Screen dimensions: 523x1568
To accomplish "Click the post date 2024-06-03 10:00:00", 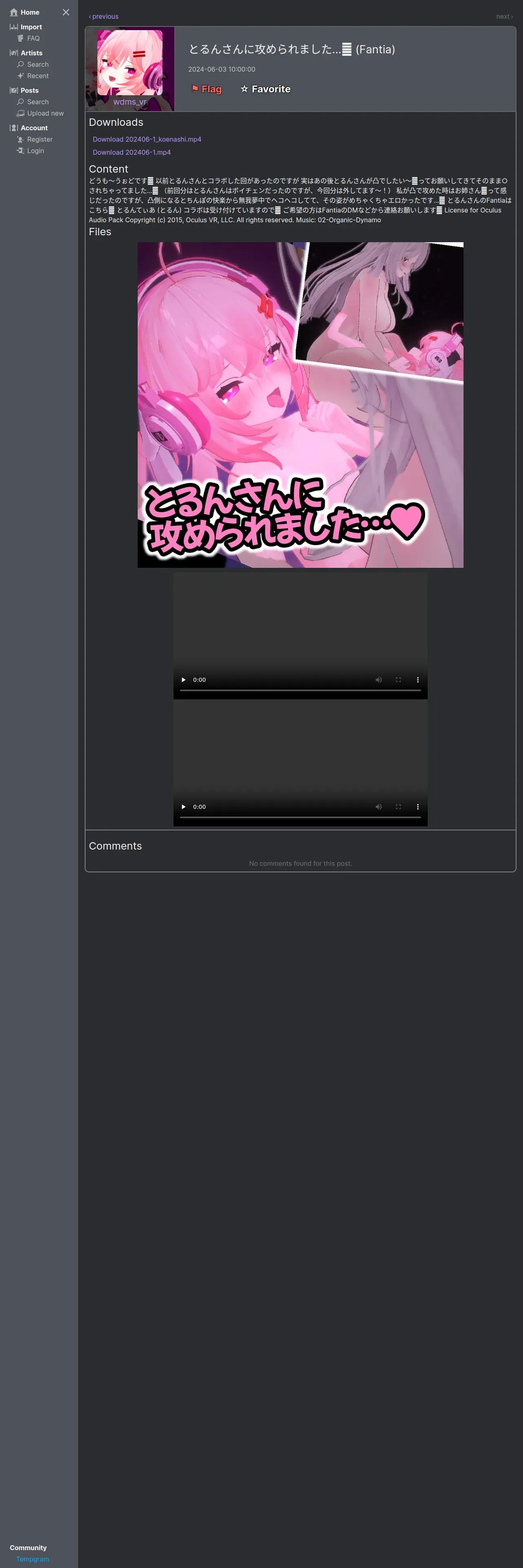I will tap(222, 69).
